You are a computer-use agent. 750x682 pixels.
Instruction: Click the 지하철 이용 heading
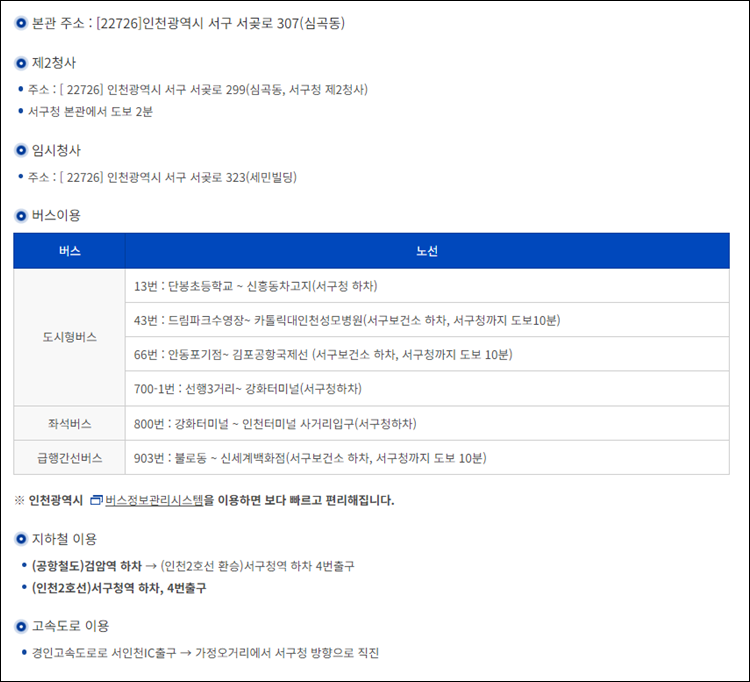64,539
